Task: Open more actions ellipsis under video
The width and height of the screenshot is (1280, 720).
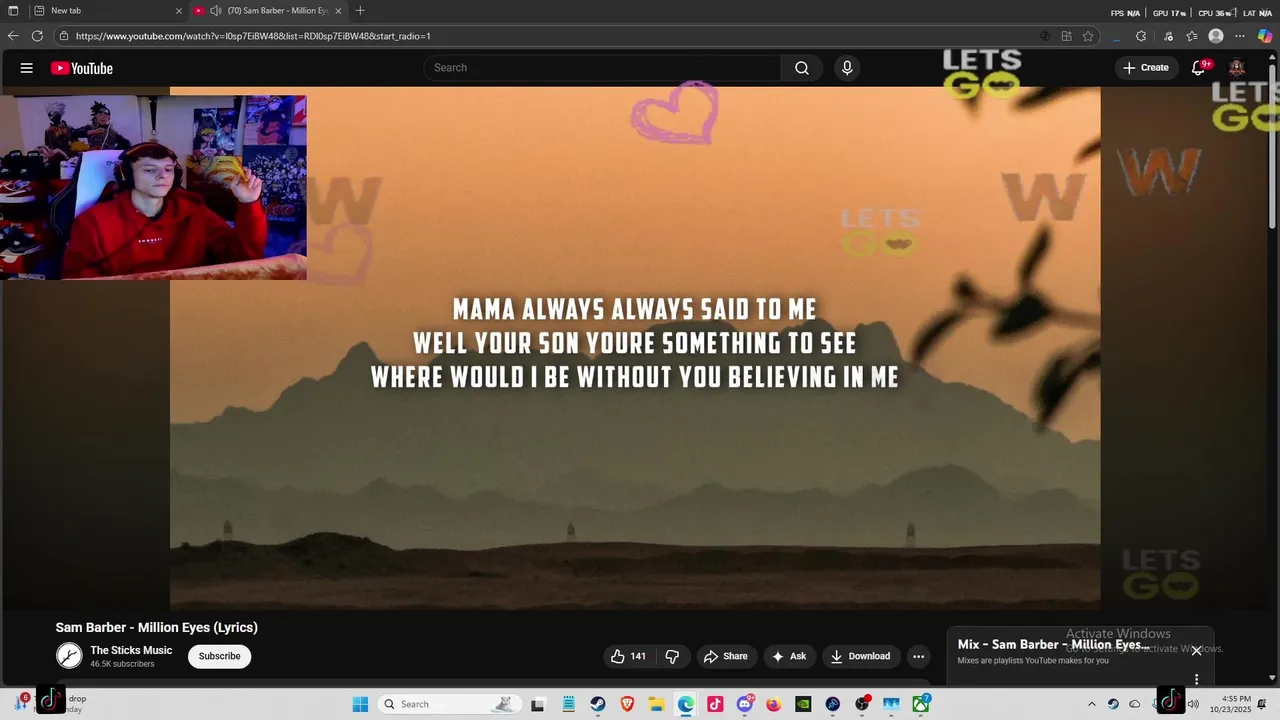Action: tap(918, 656)
